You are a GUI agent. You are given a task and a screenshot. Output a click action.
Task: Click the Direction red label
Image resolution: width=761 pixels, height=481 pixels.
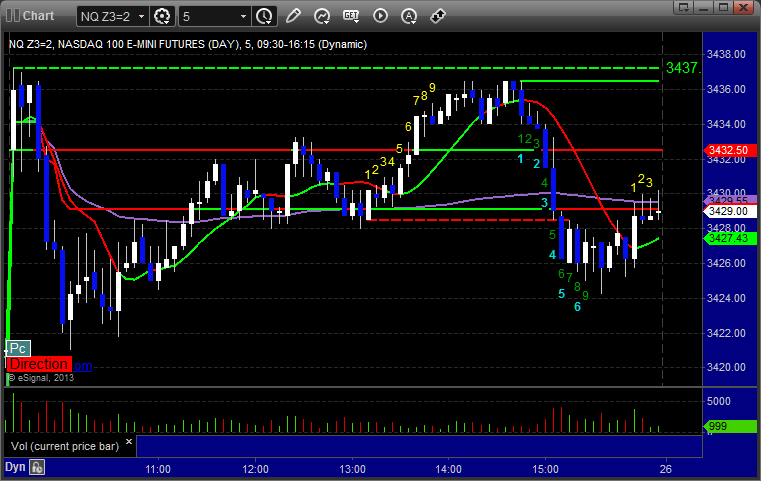[x=39, y=364]
